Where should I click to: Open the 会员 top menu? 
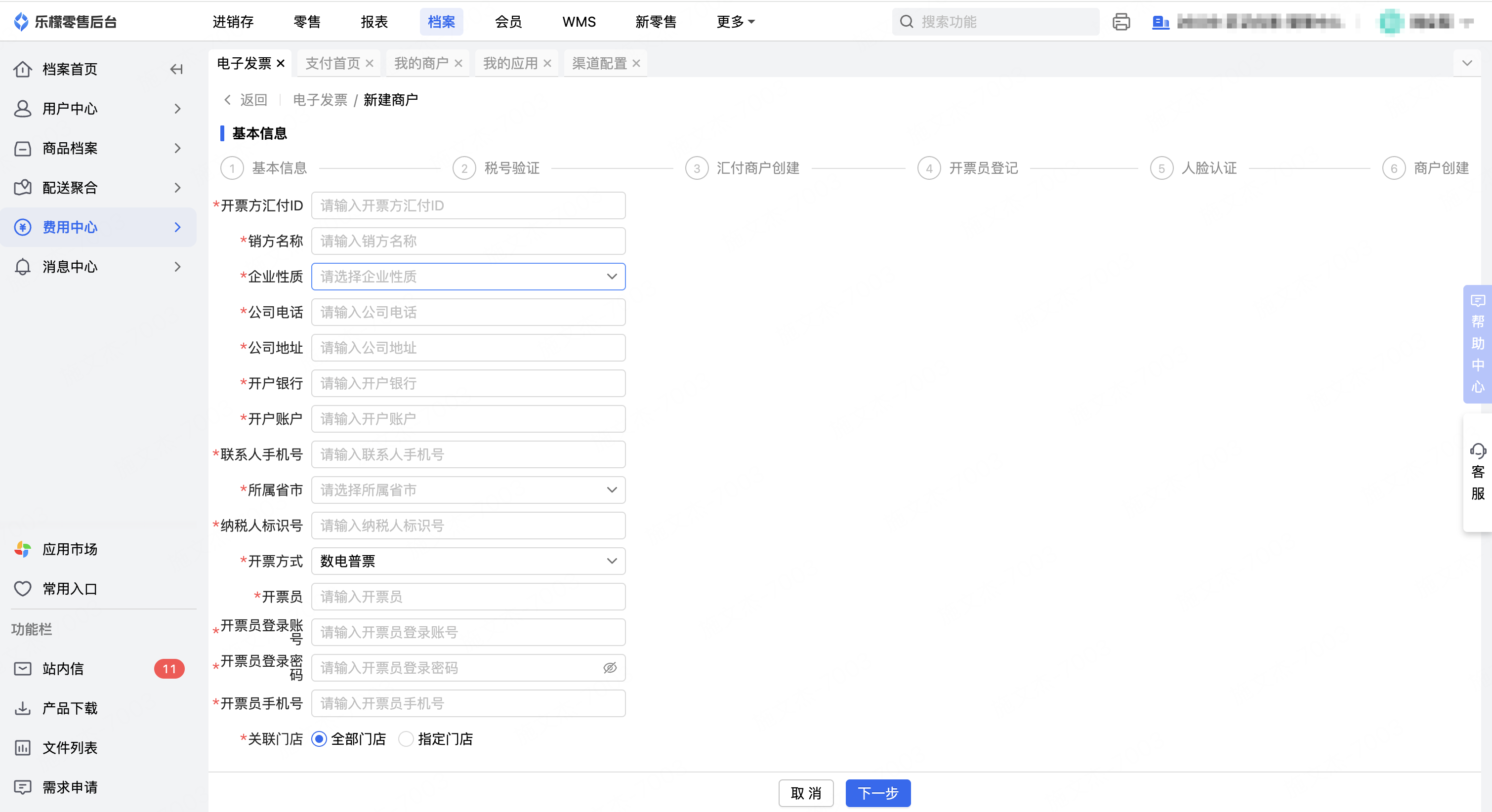point(508,22)
